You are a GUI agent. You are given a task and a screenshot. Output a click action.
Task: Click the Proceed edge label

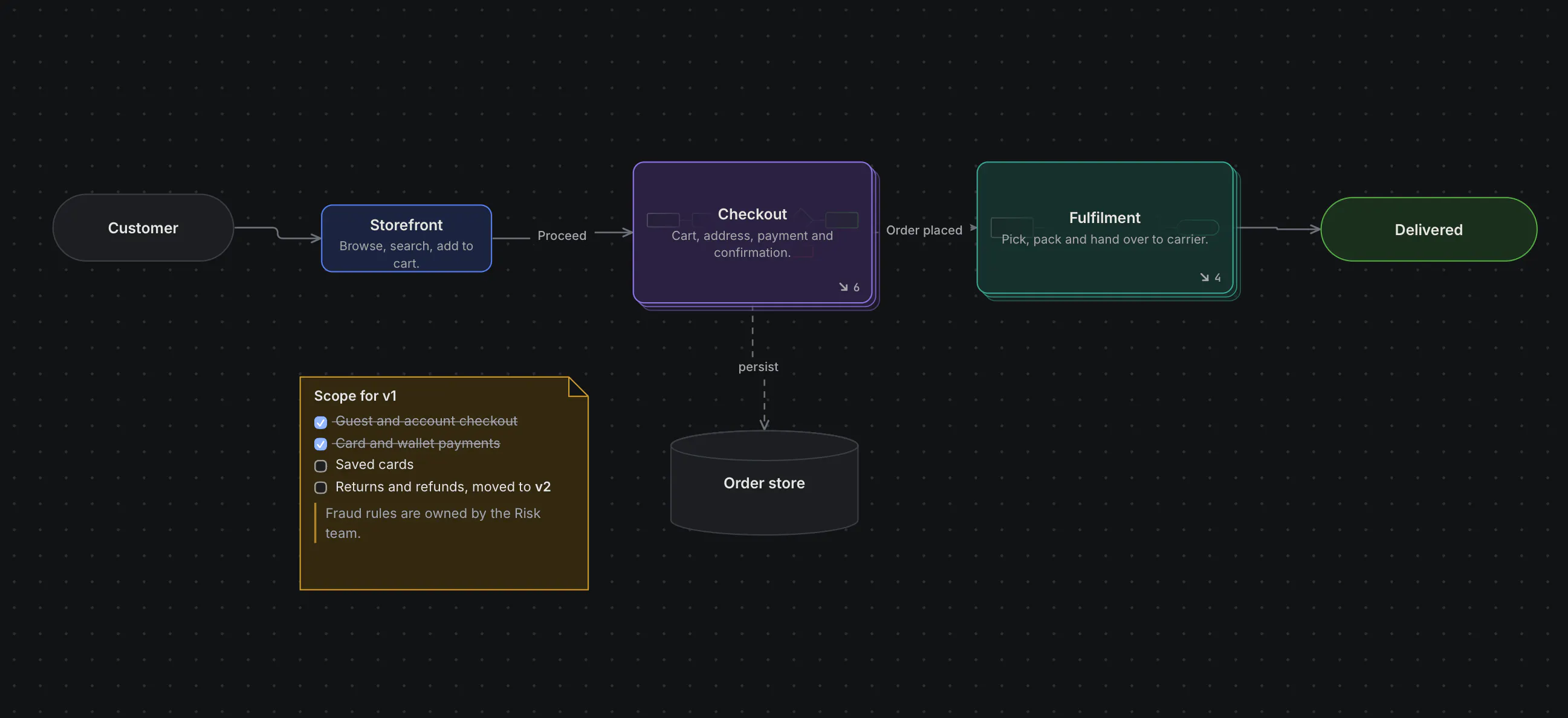pos(562,236)
